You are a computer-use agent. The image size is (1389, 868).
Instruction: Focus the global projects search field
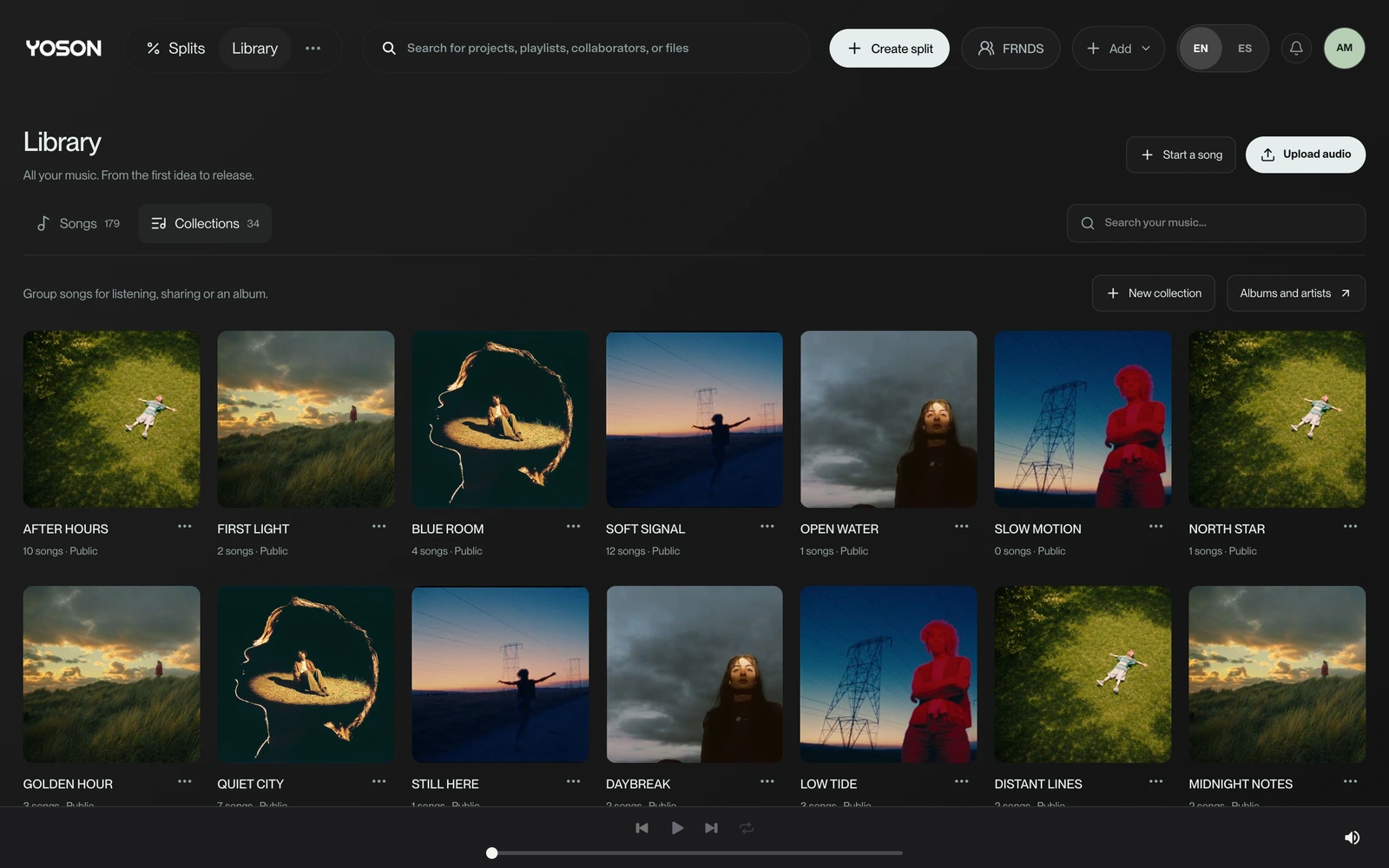pyautogui.click(x=586, y=49)
